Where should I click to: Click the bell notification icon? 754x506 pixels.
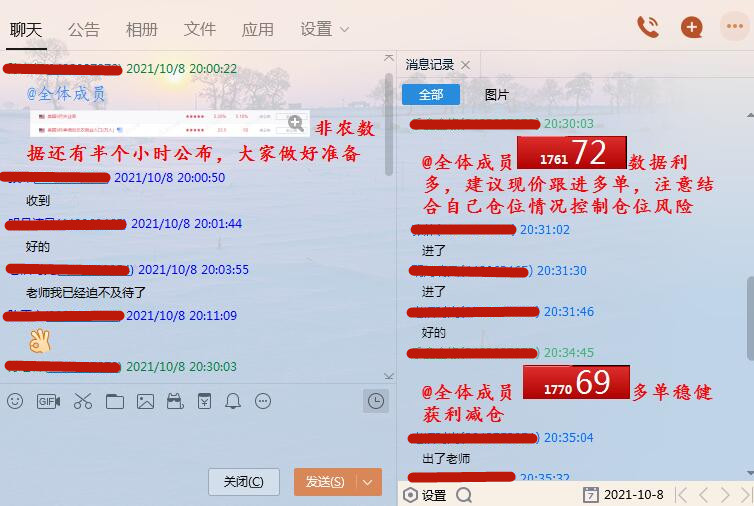click(x=233, y=401)
